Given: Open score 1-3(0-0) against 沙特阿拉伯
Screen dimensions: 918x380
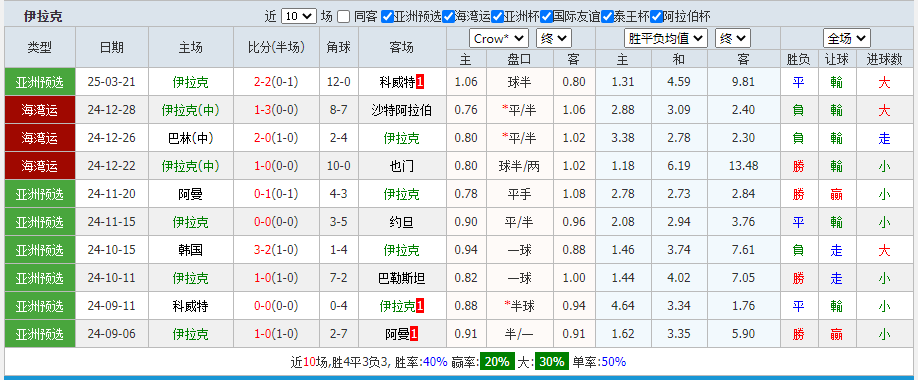Looking at the screenshot, I should (276, 109).
